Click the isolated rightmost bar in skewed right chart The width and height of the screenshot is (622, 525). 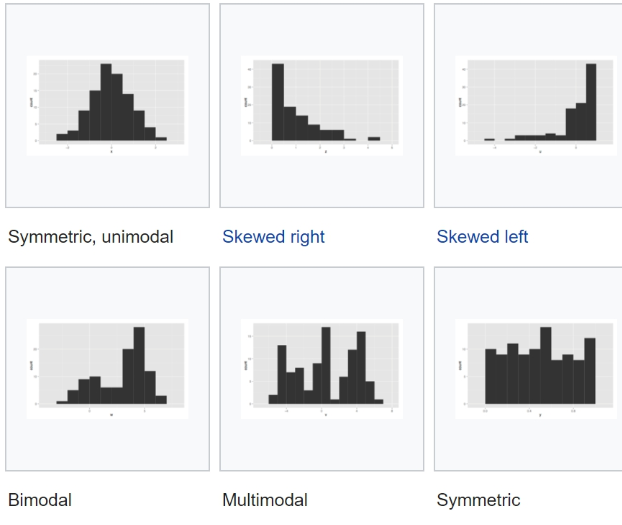(374, 139)
